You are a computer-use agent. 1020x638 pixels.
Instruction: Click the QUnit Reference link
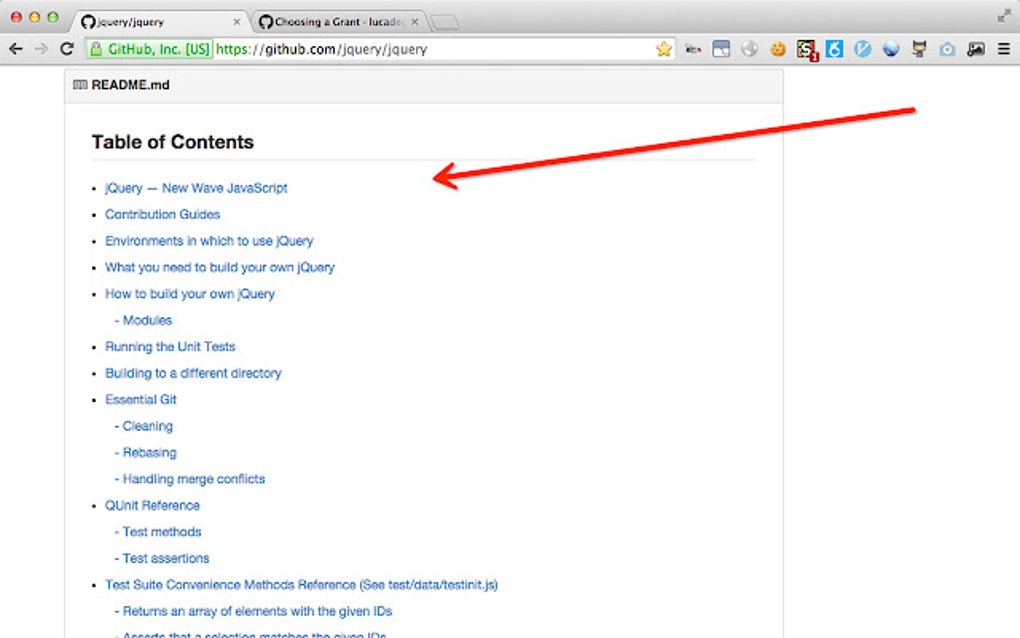click(152, 505)
